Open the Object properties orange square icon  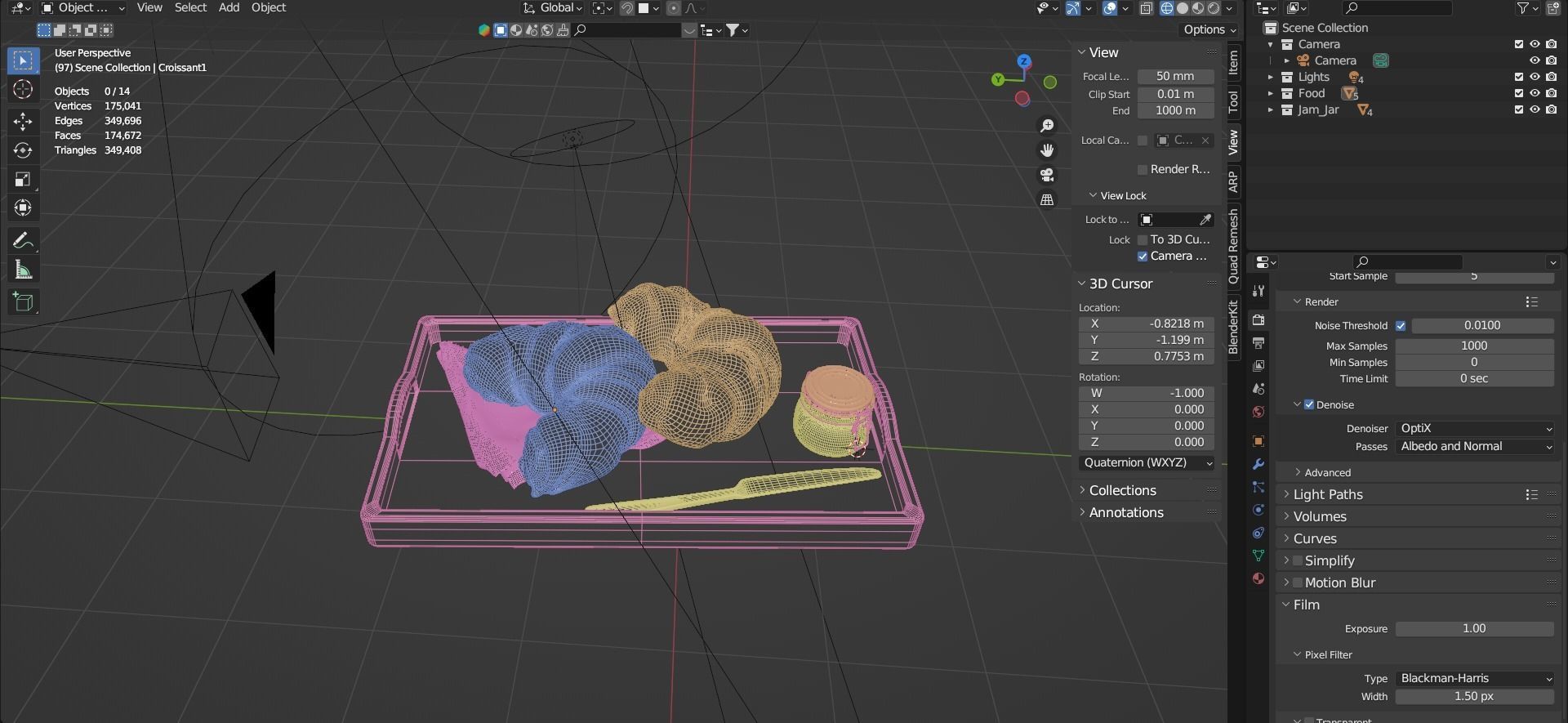[1258, 441]
